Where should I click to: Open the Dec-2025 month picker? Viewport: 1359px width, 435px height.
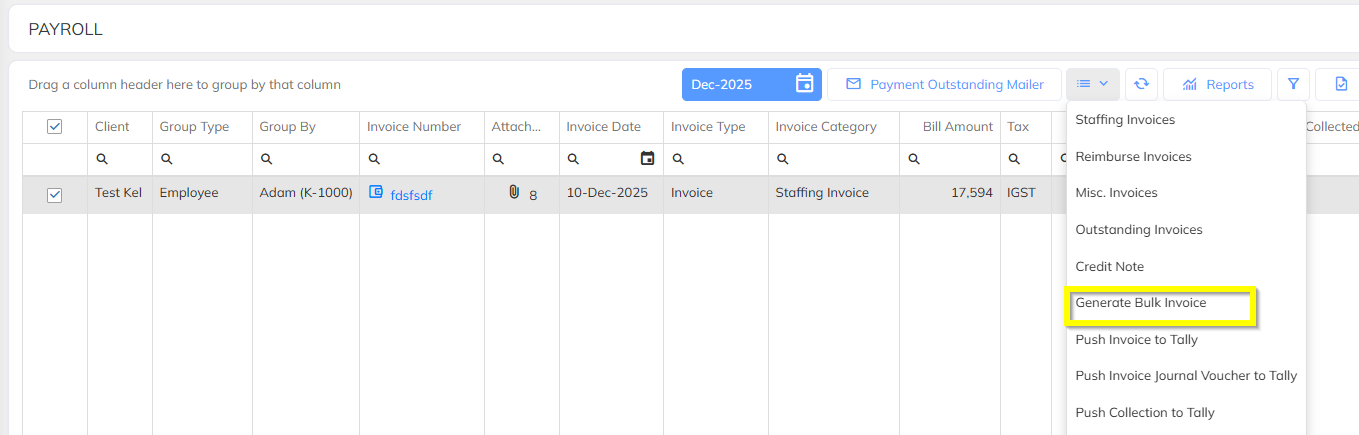(x=751, y=85)
